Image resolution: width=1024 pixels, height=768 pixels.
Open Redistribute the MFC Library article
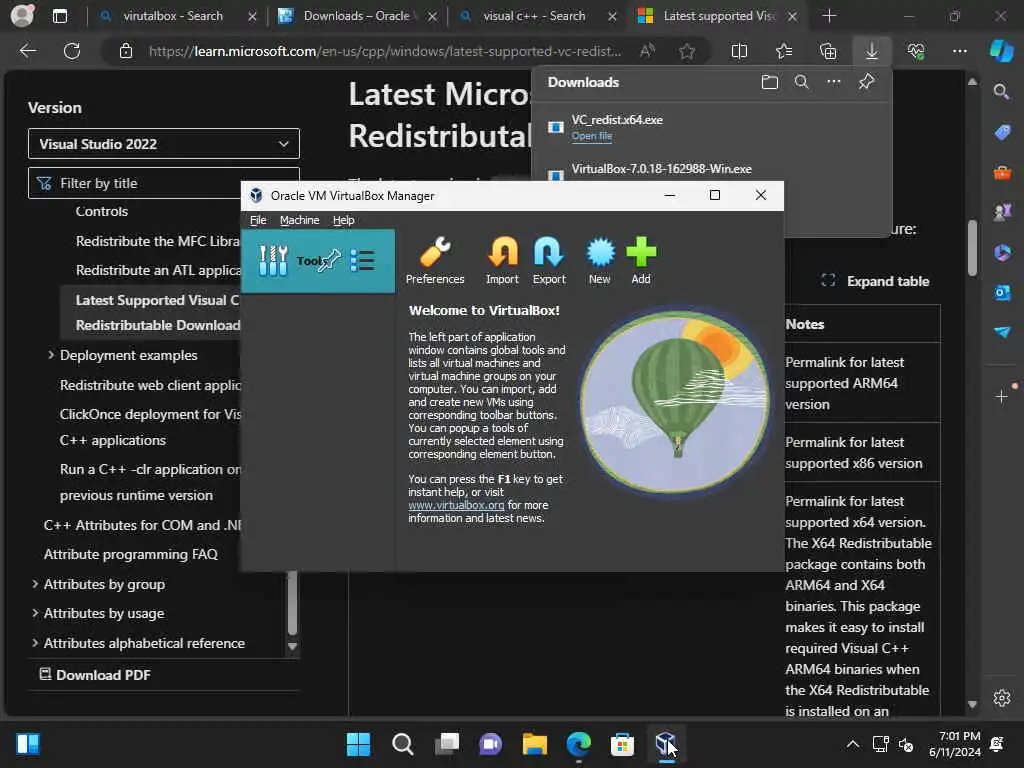(158, 241)
